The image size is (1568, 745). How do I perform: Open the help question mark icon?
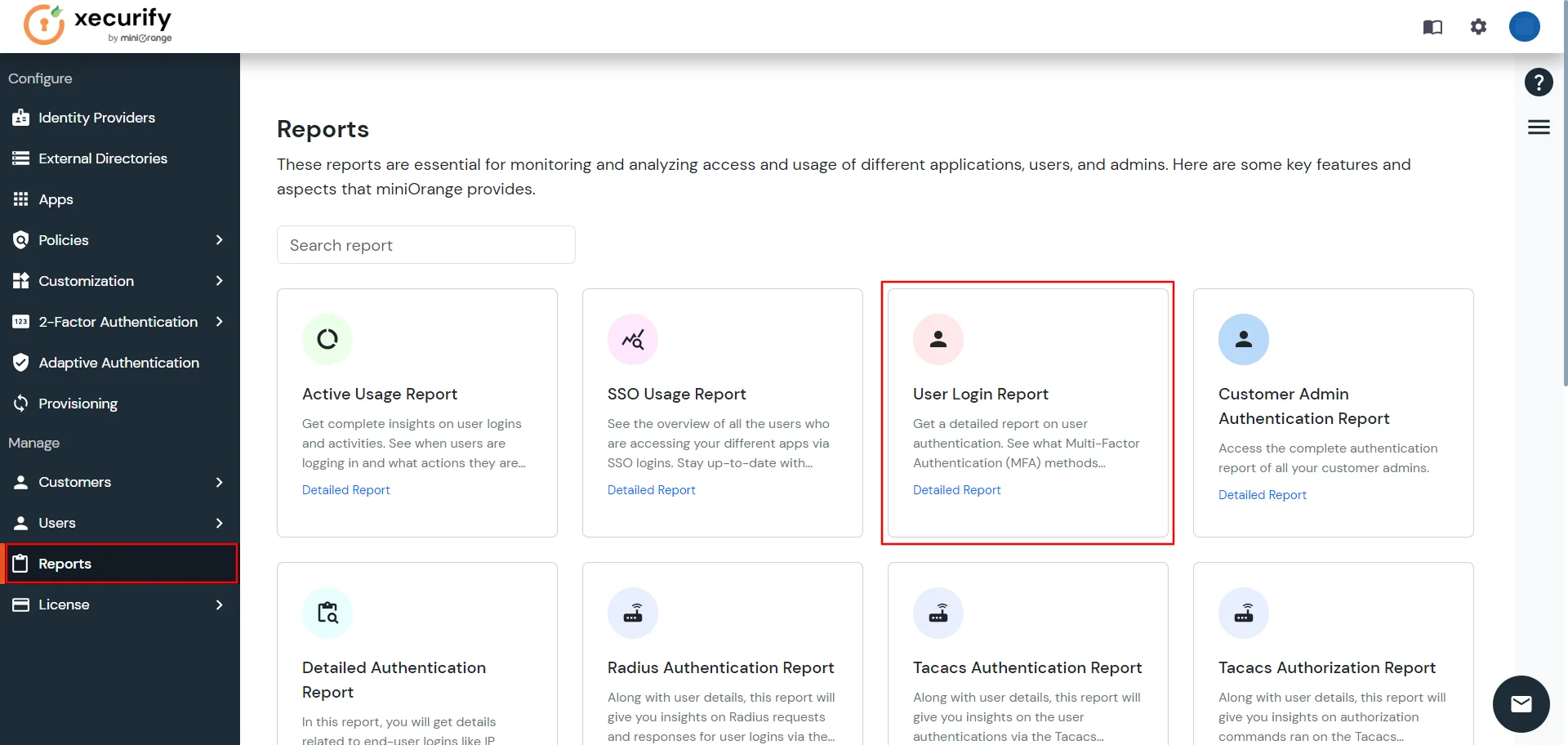point(1539,82)
